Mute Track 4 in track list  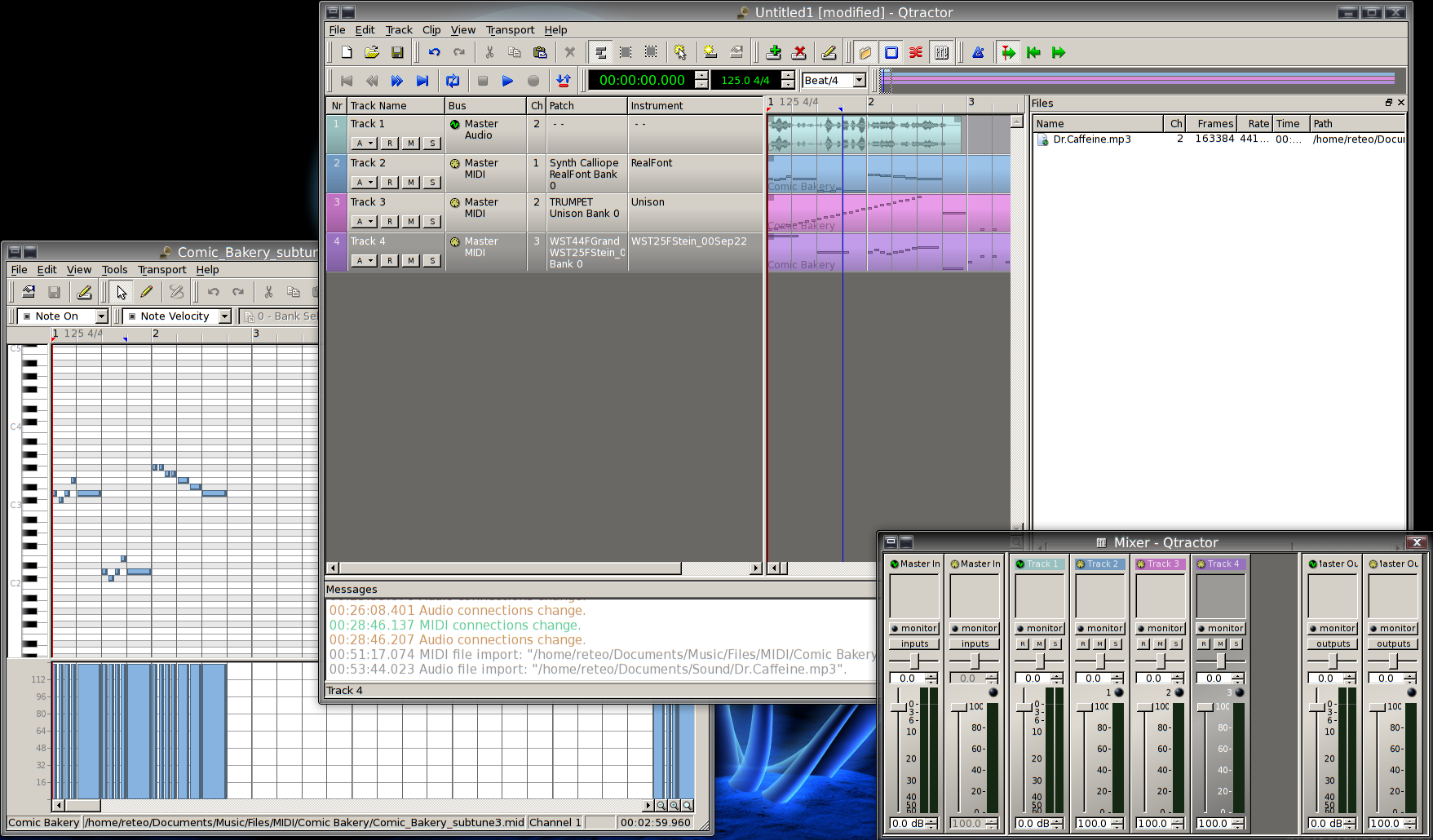[411, 261]
